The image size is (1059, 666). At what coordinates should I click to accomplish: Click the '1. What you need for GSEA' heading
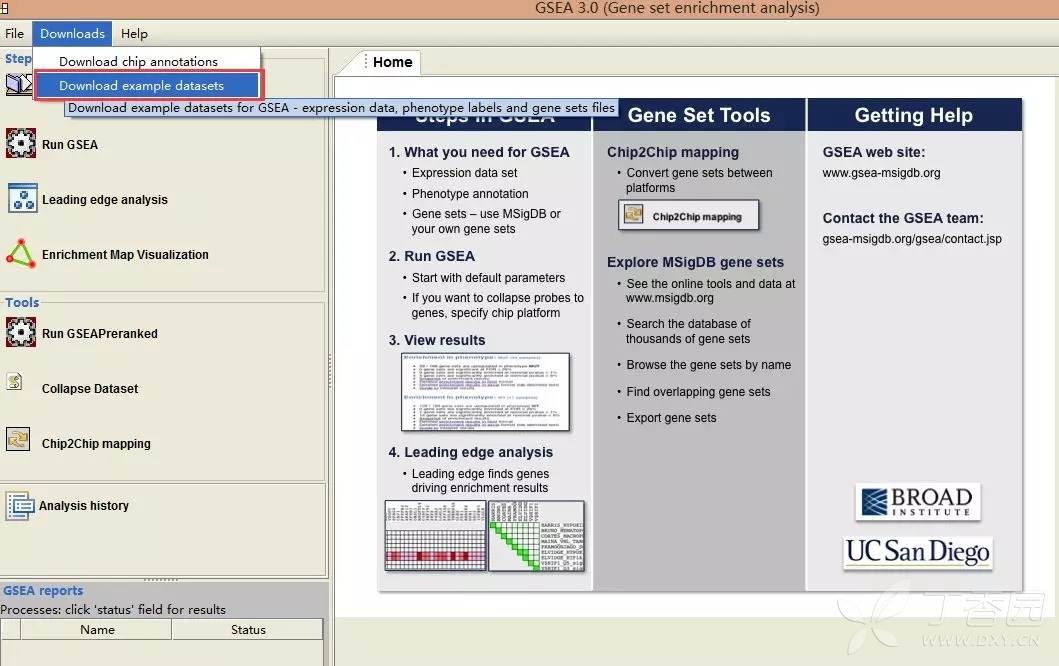click(x=479, y=152)
